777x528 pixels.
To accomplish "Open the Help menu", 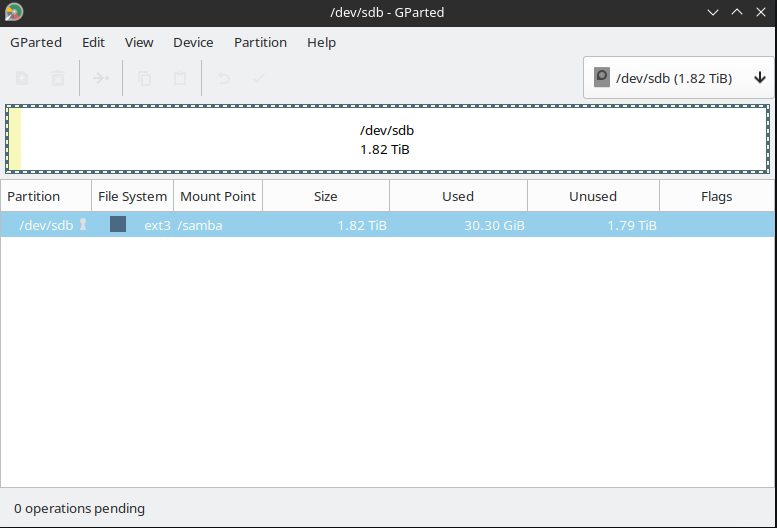I will 321,43.
